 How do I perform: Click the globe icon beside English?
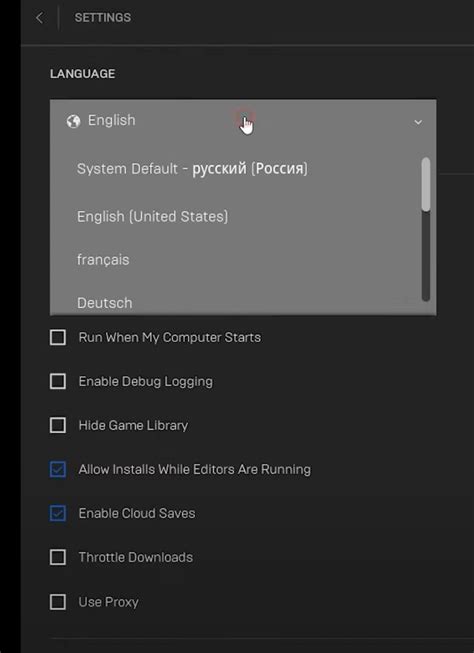(x=73, y=121)
